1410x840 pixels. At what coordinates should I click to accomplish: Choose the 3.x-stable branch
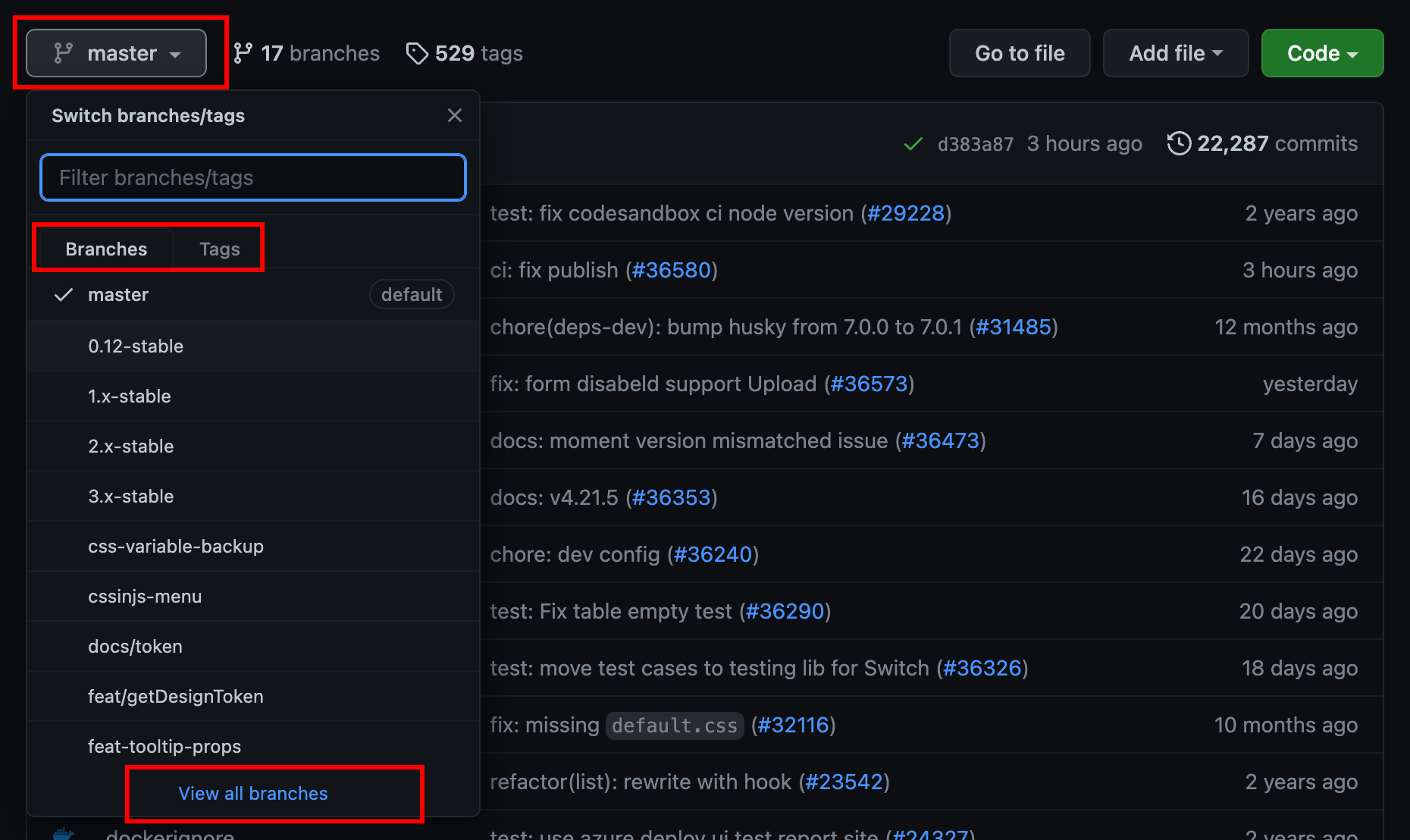[131, 497]
